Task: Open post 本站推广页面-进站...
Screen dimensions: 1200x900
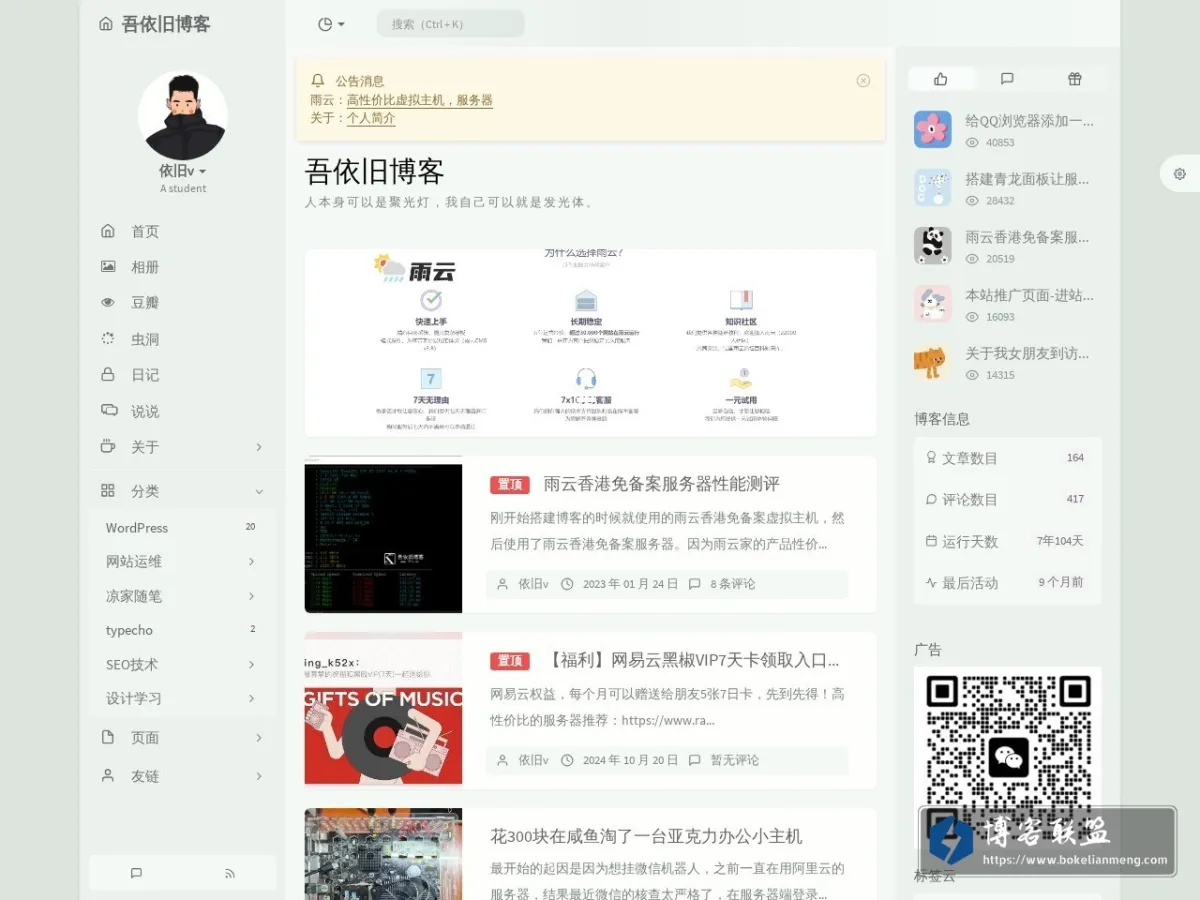Action: [1030, 295]
